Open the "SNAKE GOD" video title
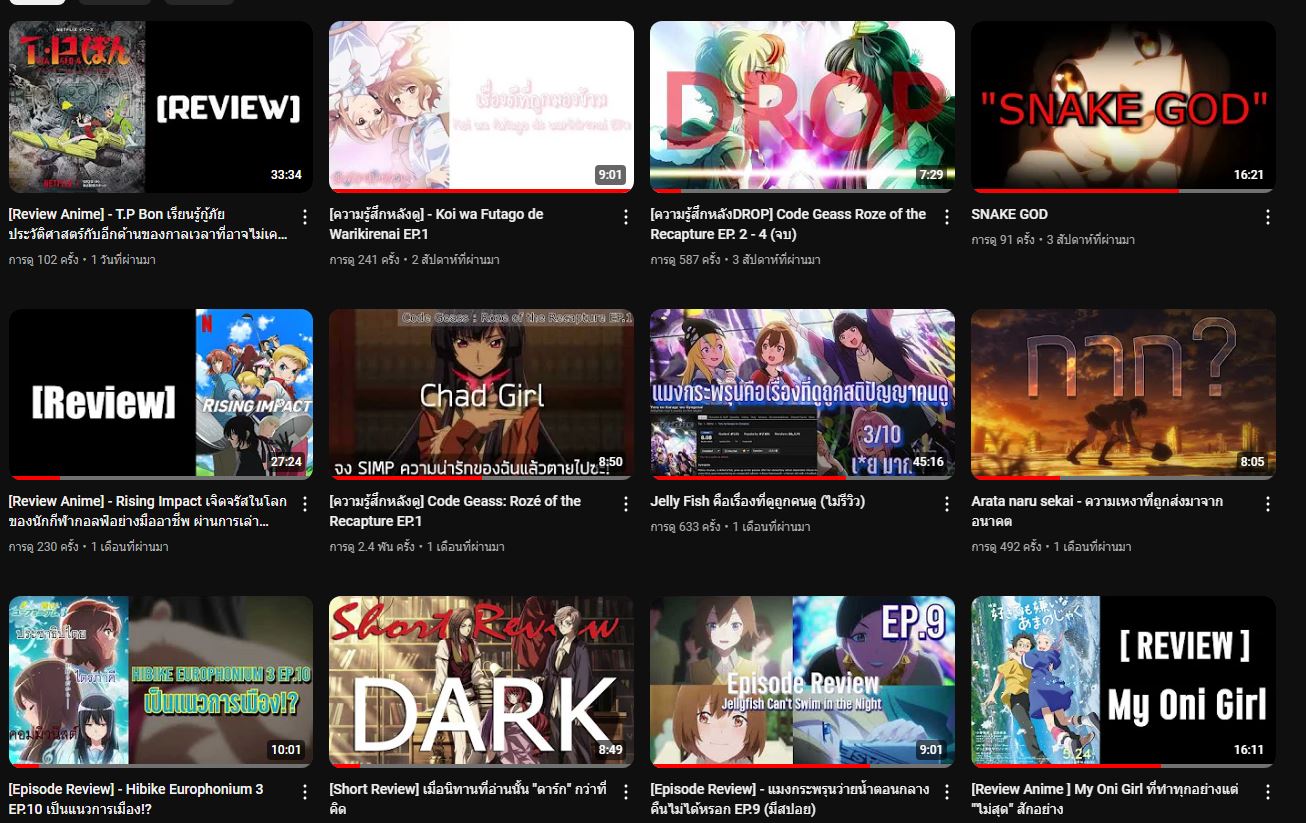The image size is (1306, 823). (x=1009, y=214)
